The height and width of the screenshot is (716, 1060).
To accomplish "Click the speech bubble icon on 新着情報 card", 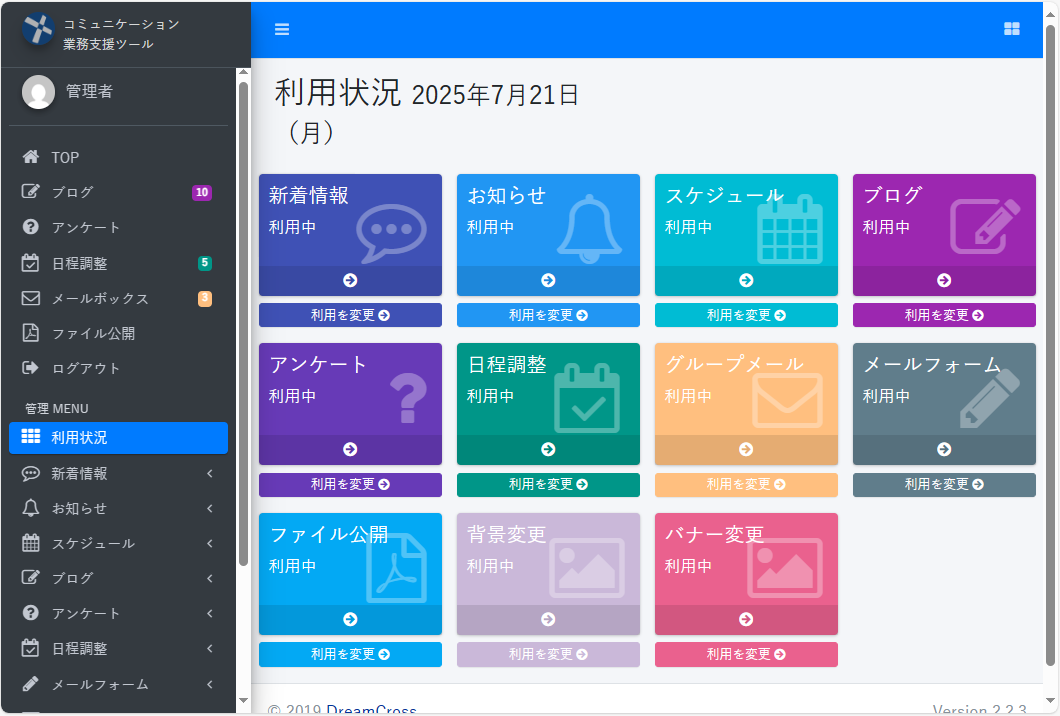I will (391, 233).
